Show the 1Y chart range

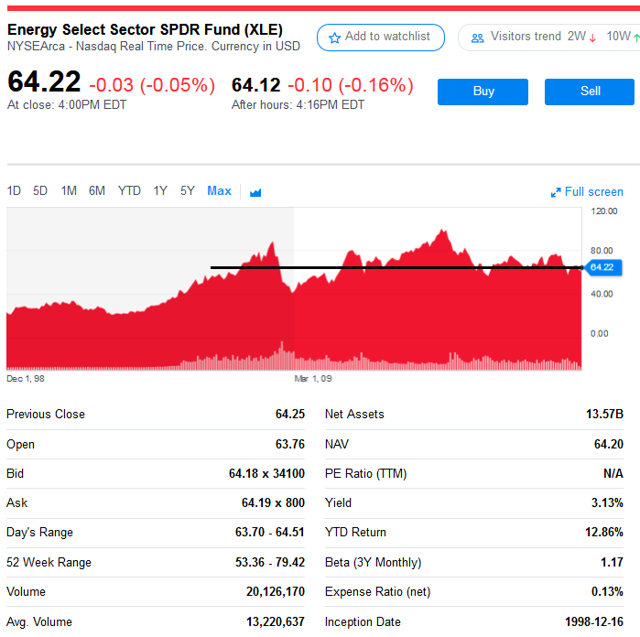(160, 191)
